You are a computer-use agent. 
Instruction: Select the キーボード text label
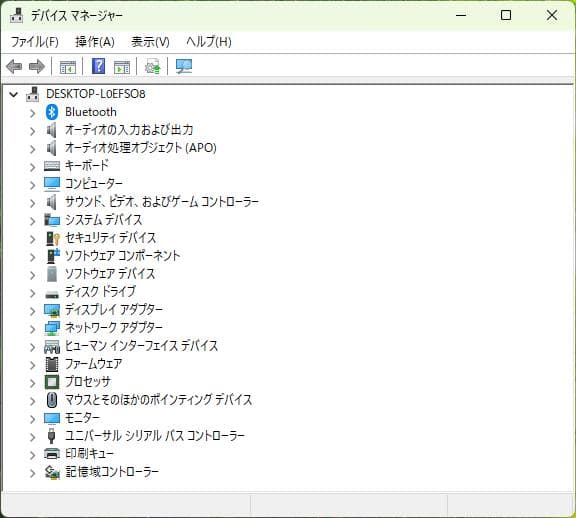tap(87, 166)
